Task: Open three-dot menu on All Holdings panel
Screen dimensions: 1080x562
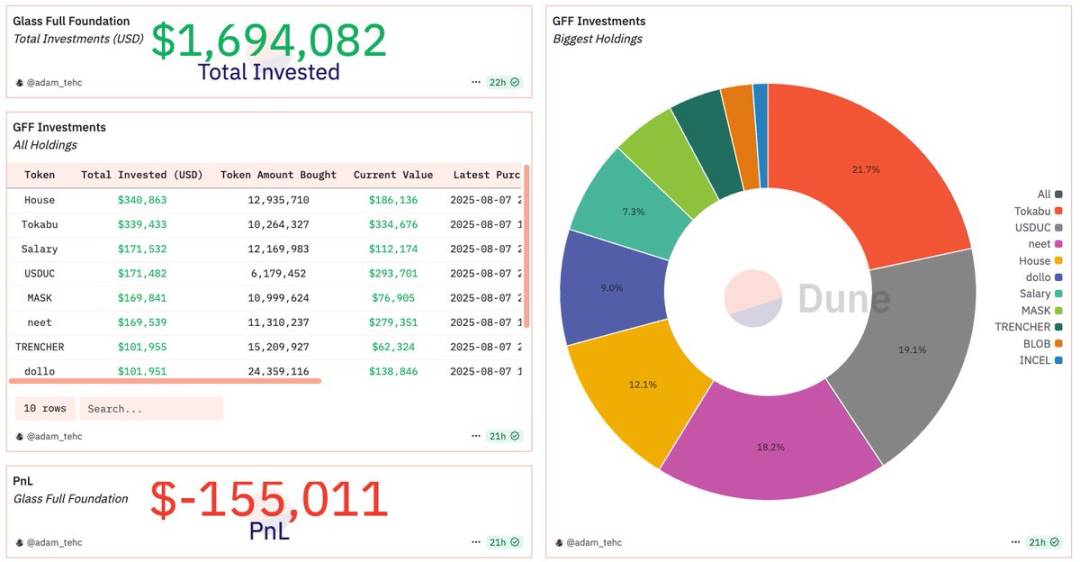Action: (476, 436)
